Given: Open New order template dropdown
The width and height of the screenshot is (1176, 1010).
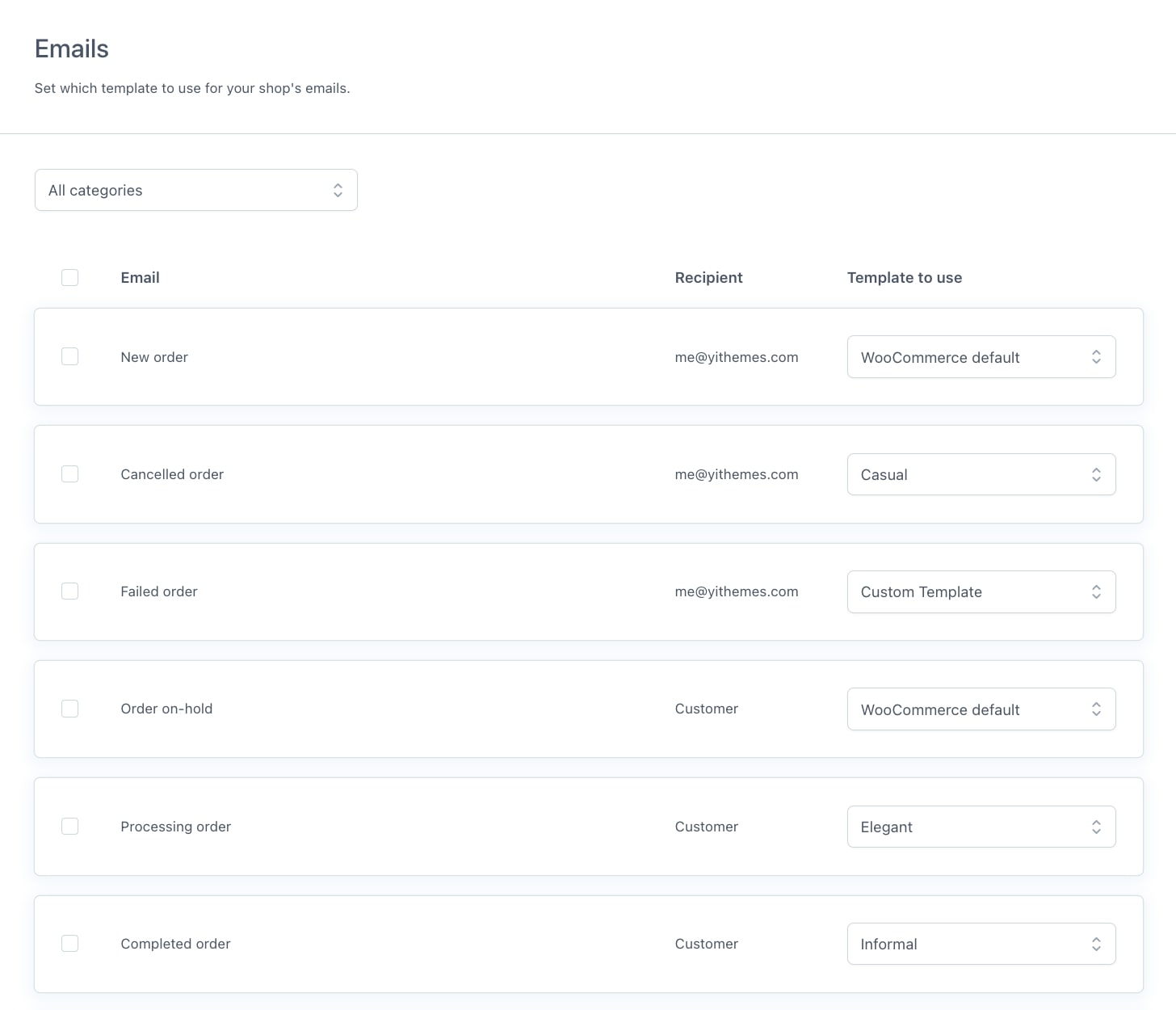Looking at the screenshot, I should (981, 357).
